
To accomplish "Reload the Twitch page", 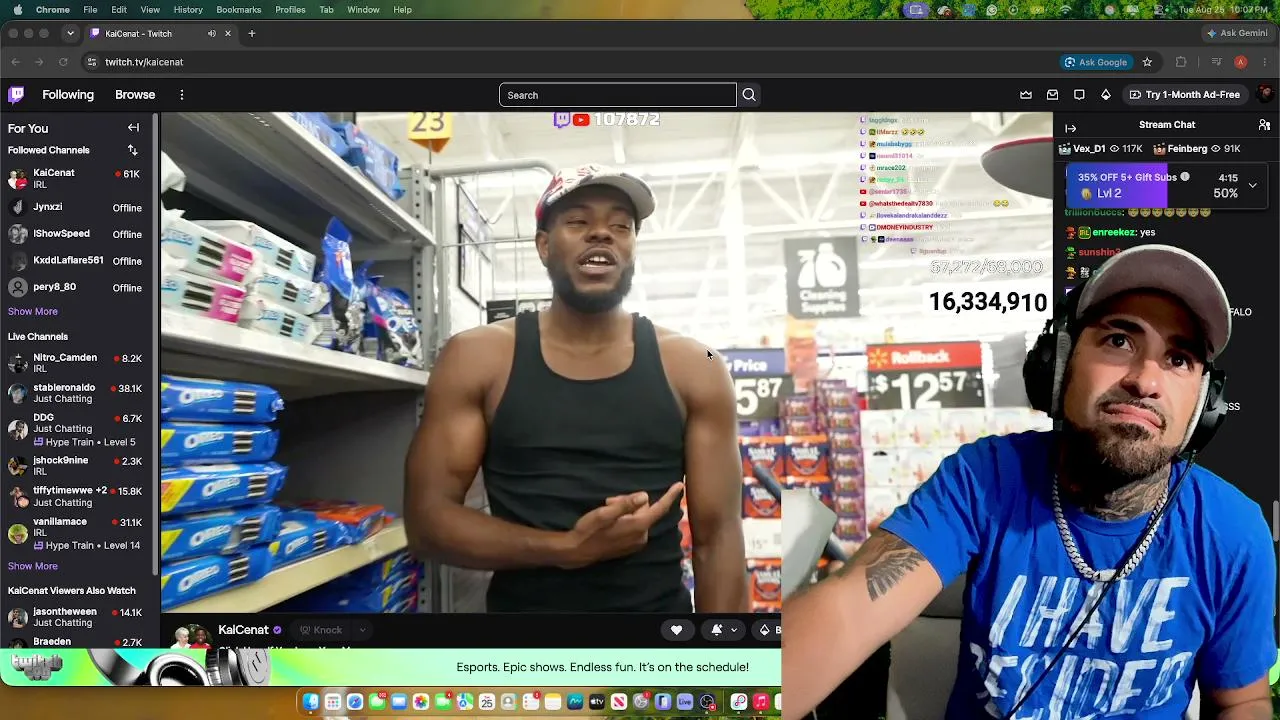I will pos(63,62).
